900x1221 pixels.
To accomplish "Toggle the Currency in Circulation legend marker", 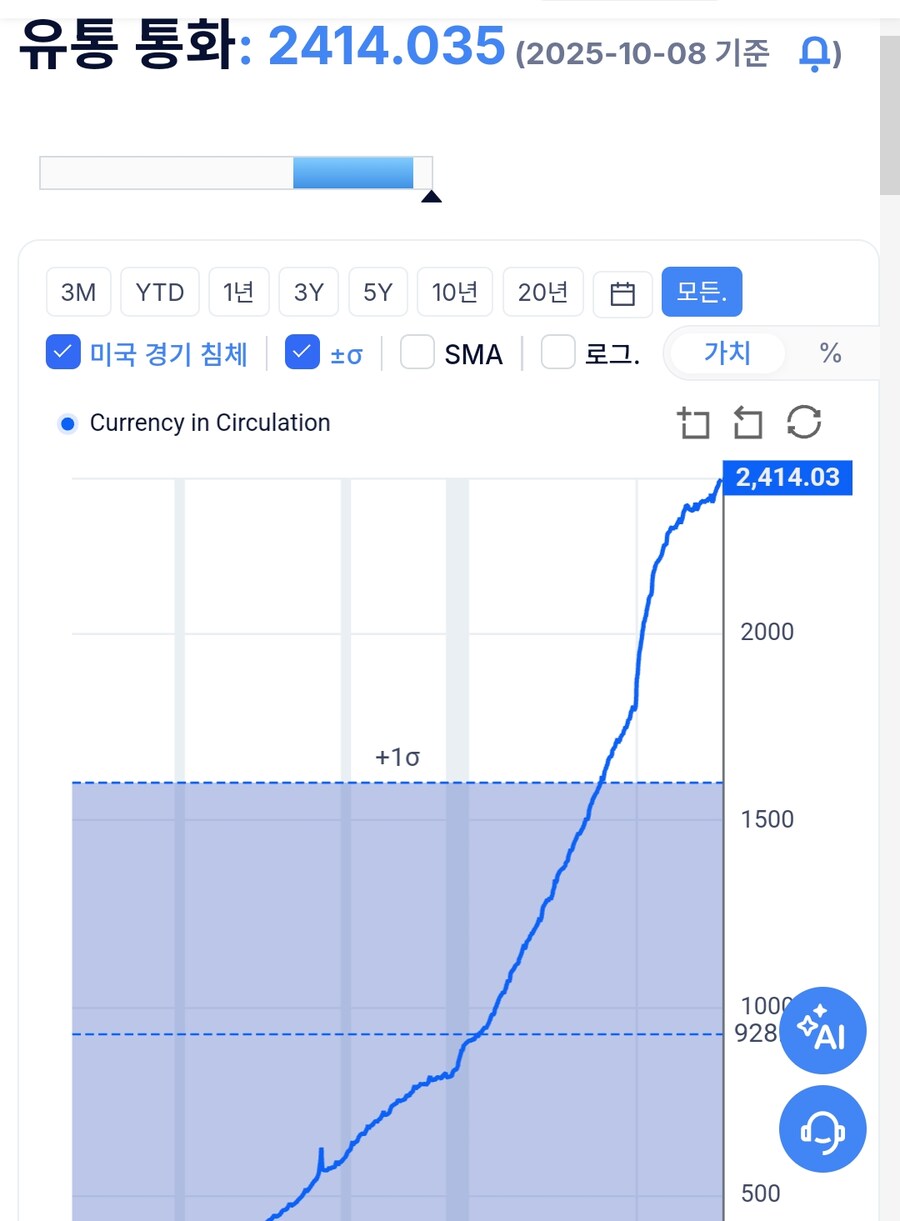I will (68, 424).
